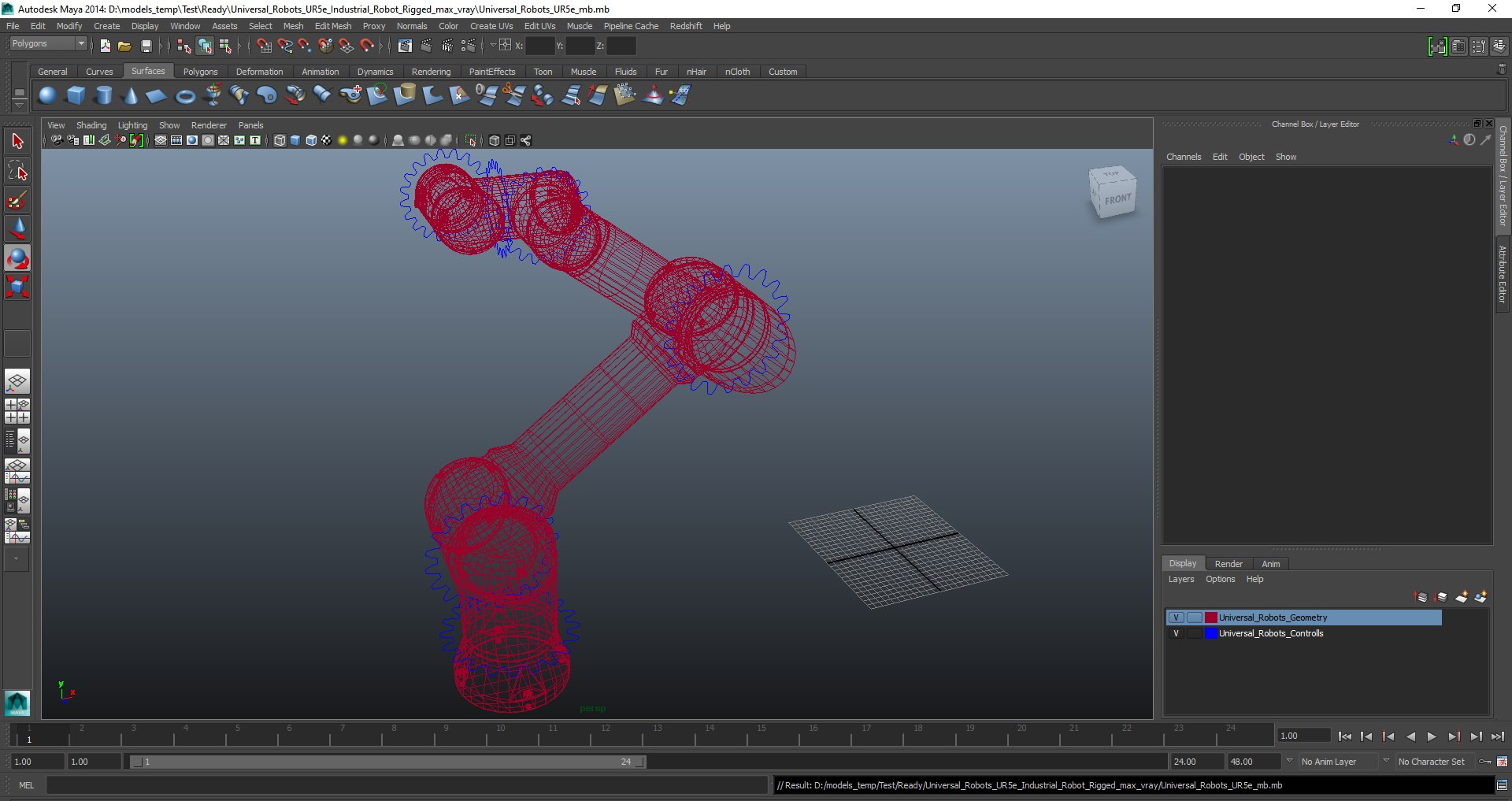The height and width of the screenshot is (801, 1512).
Task: Open the Edit Mesh menu
Action: [333, 26]
